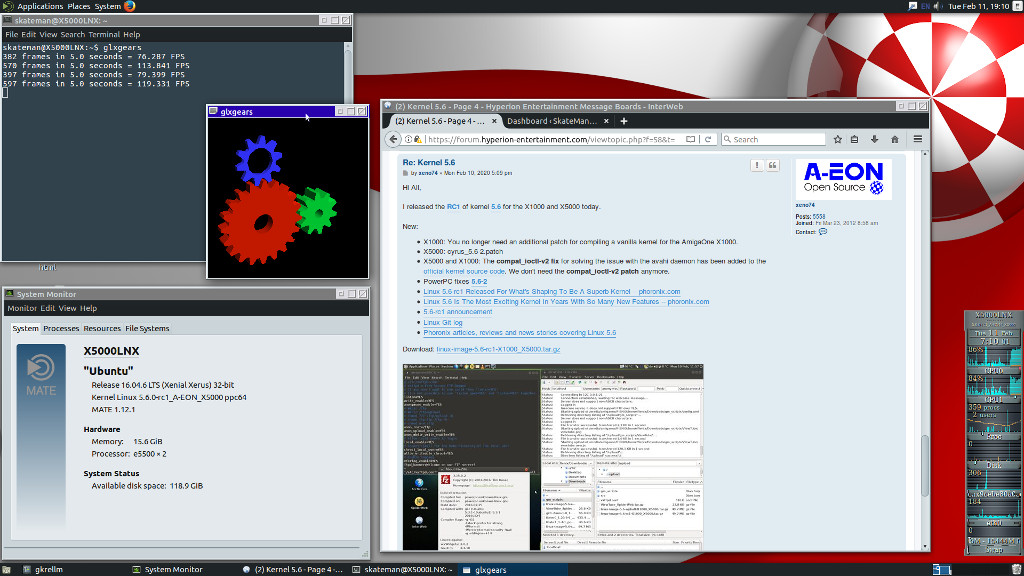Open Phoronix articles covering Linux 5.6 link
This screenshot has height=576, width=1024.
tap(519, 332)
